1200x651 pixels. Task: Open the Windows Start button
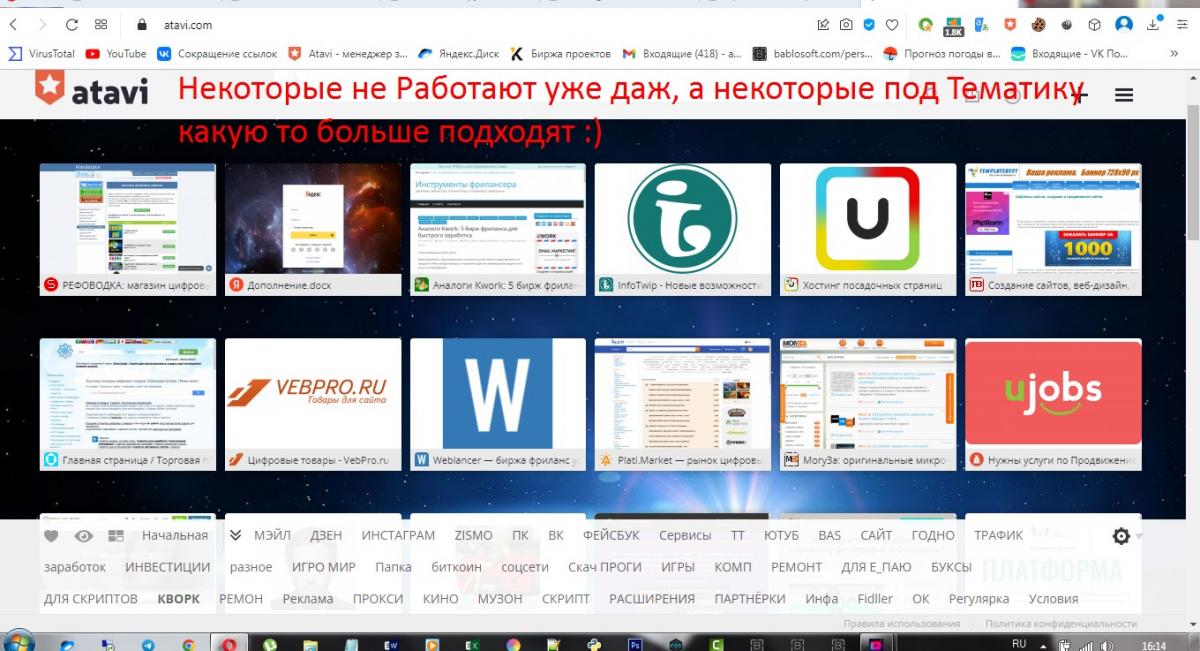(x=21, y=640)
